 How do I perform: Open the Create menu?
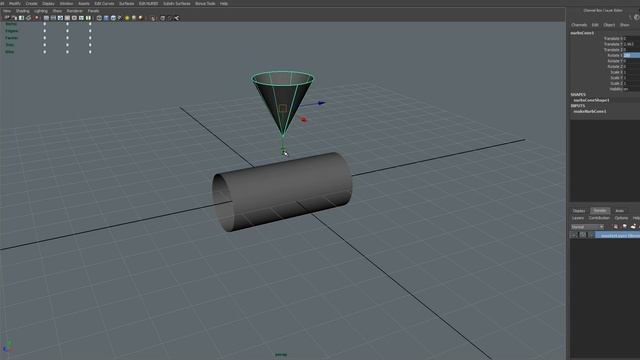[31, 3]
